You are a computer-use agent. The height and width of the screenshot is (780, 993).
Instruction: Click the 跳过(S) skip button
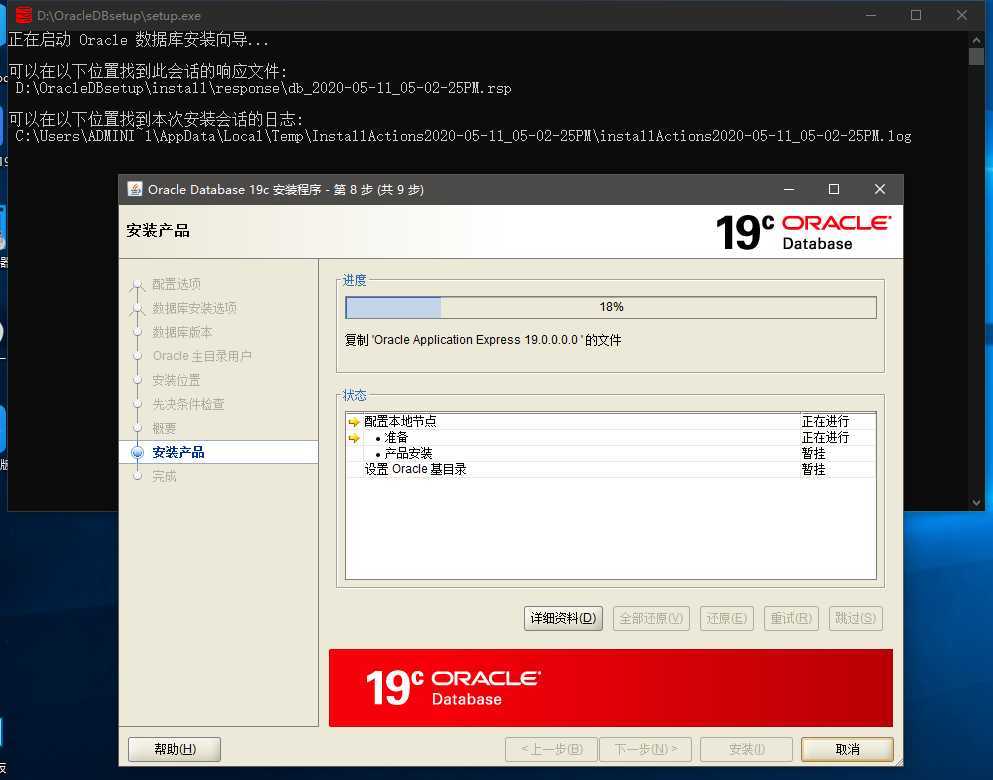tap(856, 618)
